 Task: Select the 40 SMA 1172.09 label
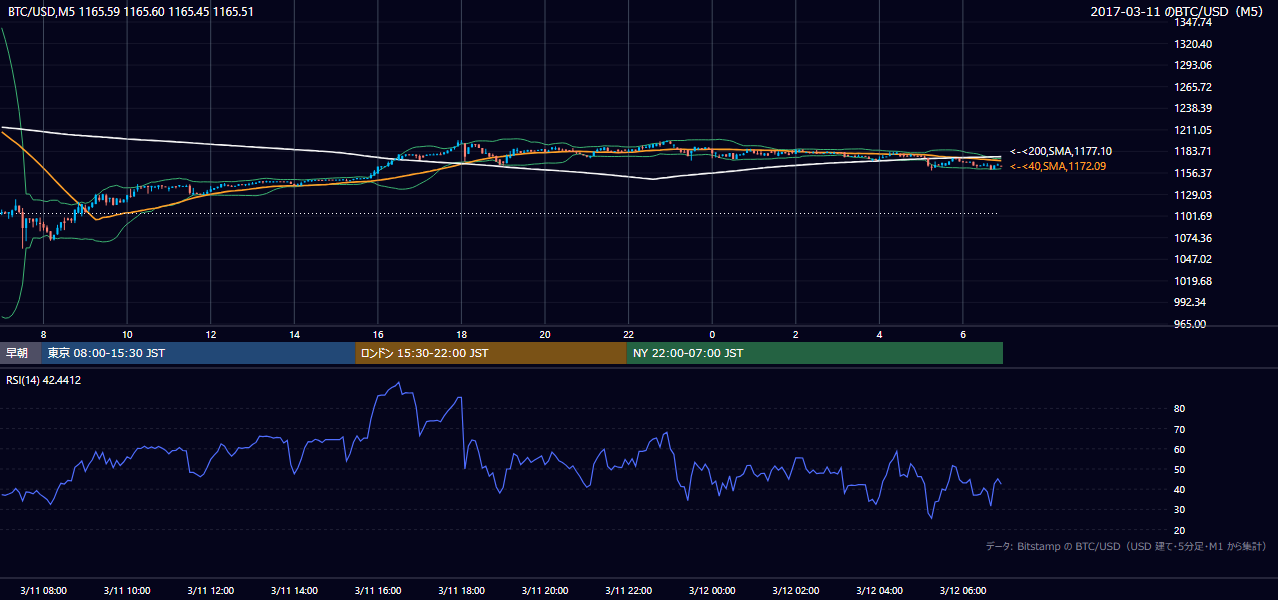click(x=1058, y=166)
